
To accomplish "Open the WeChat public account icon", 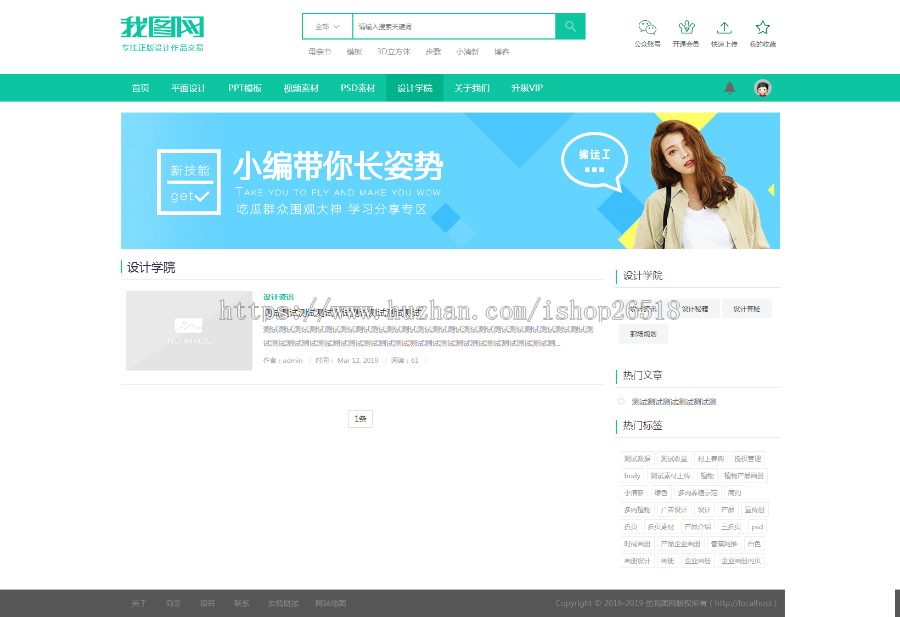I will coord(647,27).
